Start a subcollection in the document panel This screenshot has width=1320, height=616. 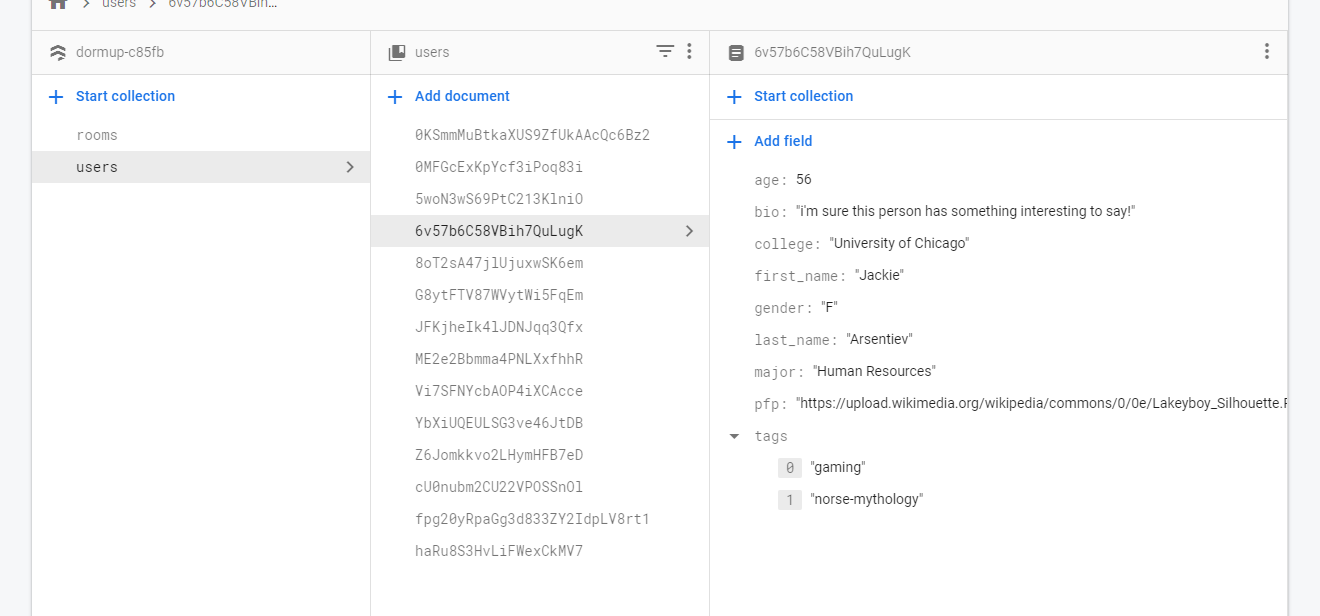(803, 97)
